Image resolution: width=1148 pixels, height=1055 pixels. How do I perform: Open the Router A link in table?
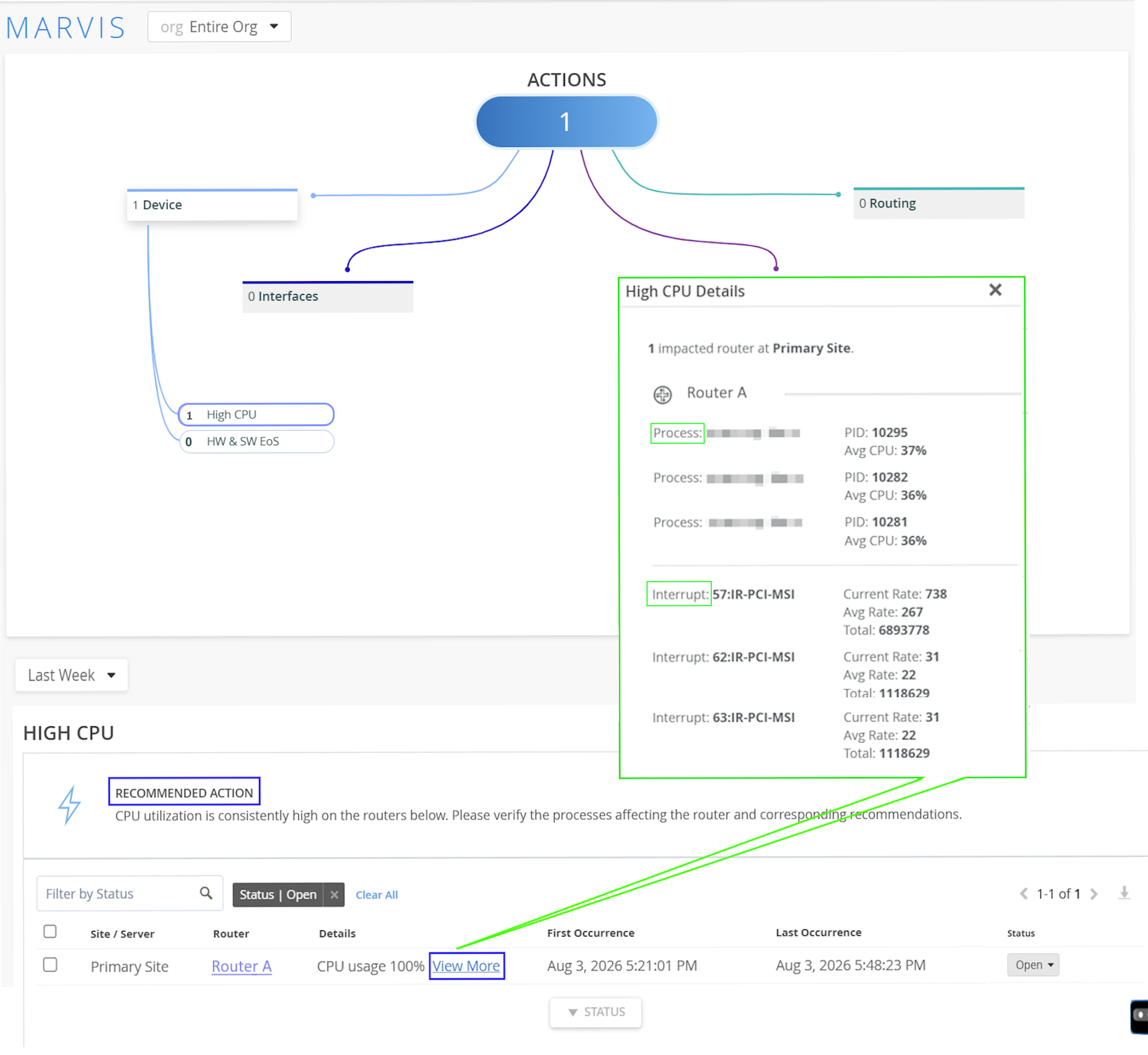(242, 967)
